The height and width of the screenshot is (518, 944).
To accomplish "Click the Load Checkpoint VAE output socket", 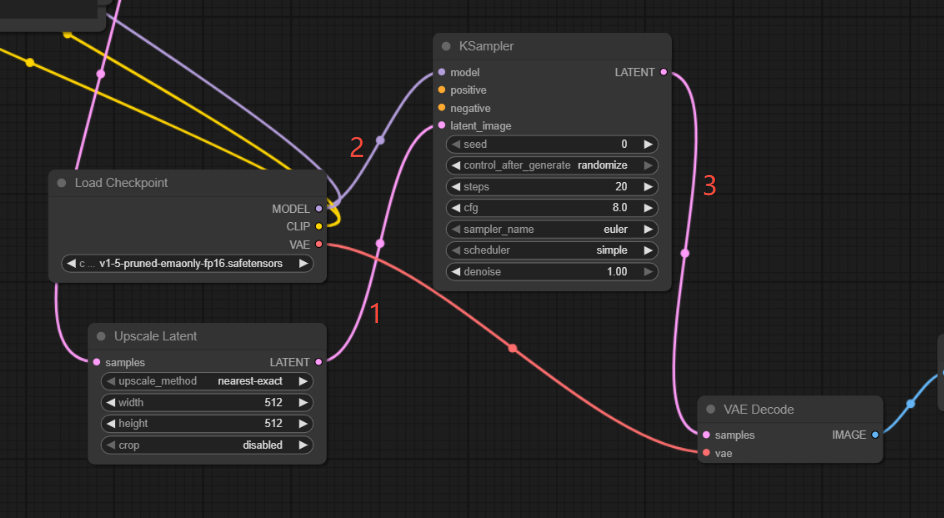I will click(319, 244).
